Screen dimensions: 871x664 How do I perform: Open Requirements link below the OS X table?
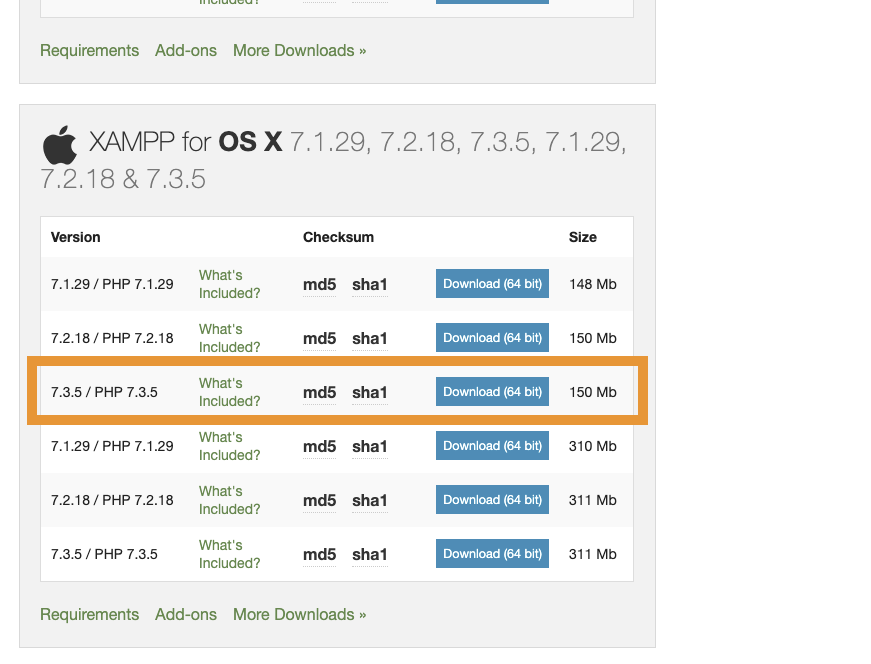pyautogui.click(x=89, y=614)
